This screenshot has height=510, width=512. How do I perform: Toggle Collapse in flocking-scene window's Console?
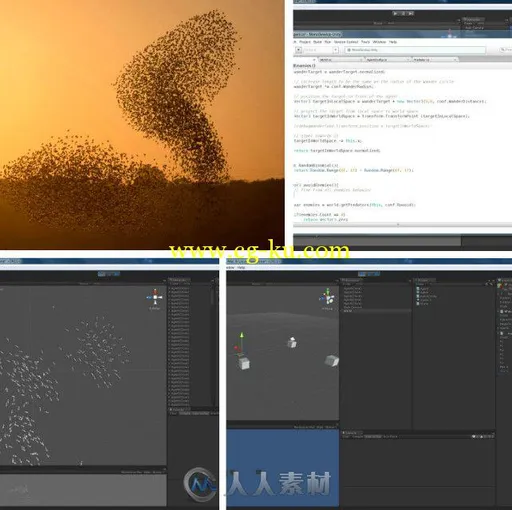[185, 413]
